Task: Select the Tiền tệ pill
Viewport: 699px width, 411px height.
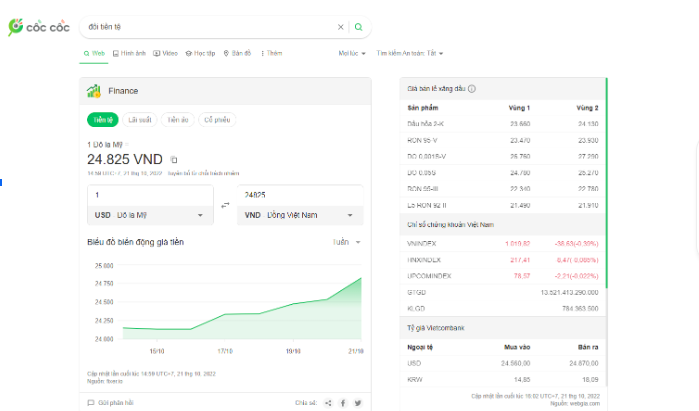Action: click(x=102, y=120)
